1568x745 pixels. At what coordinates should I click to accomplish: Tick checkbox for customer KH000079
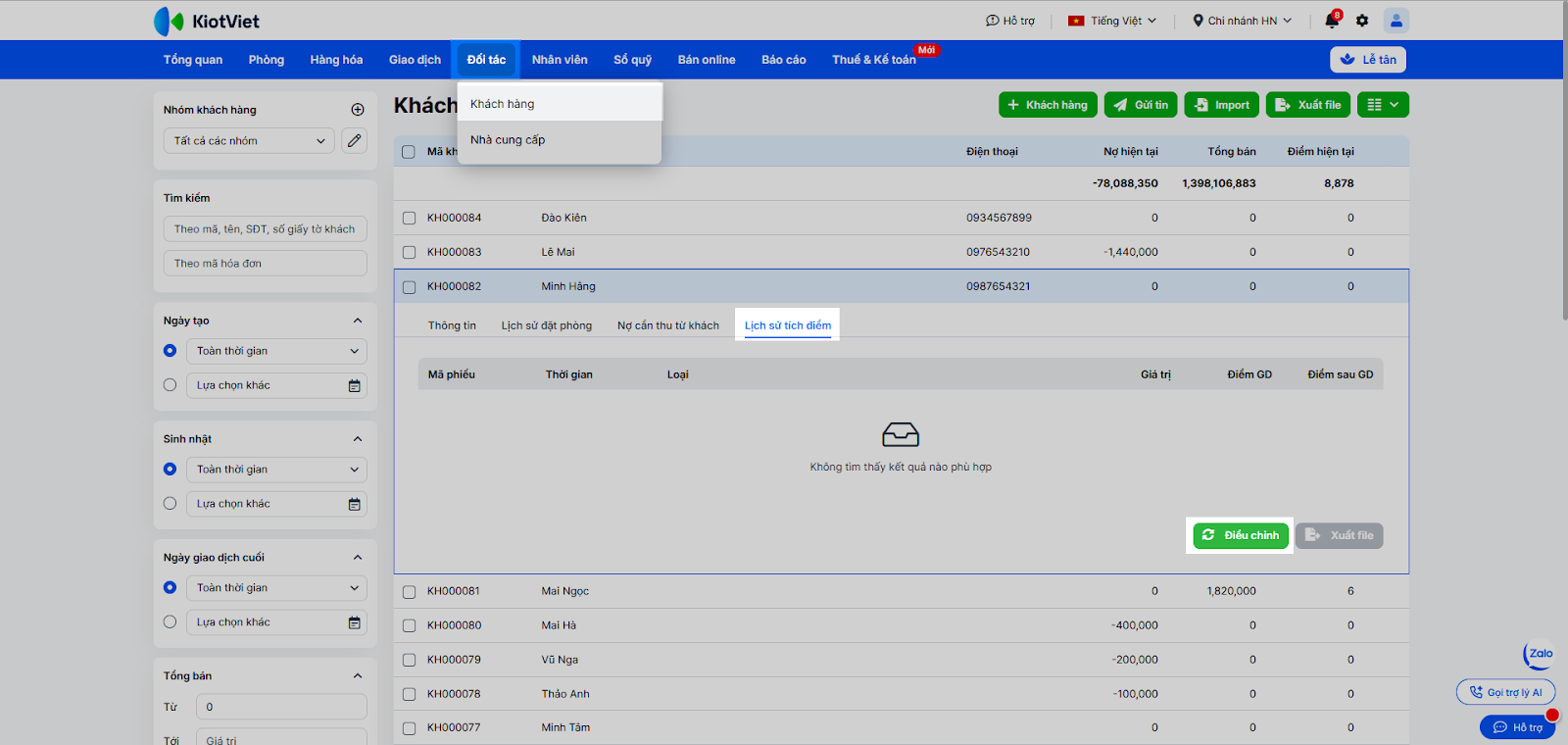coord(409,661)
